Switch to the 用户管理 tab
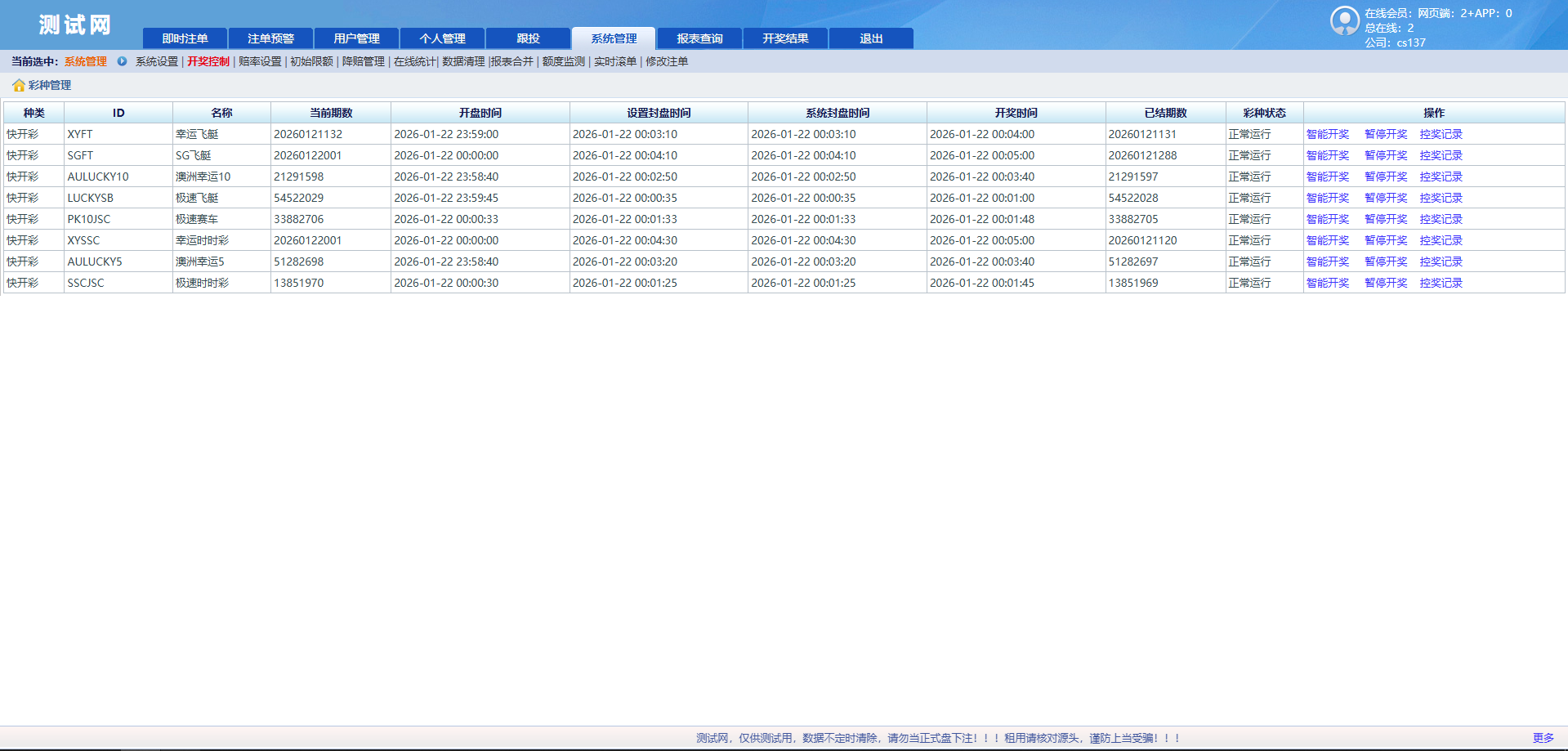Image resolution: width=1568 pixels, height=751 pixels. click(x=356, y=38)
